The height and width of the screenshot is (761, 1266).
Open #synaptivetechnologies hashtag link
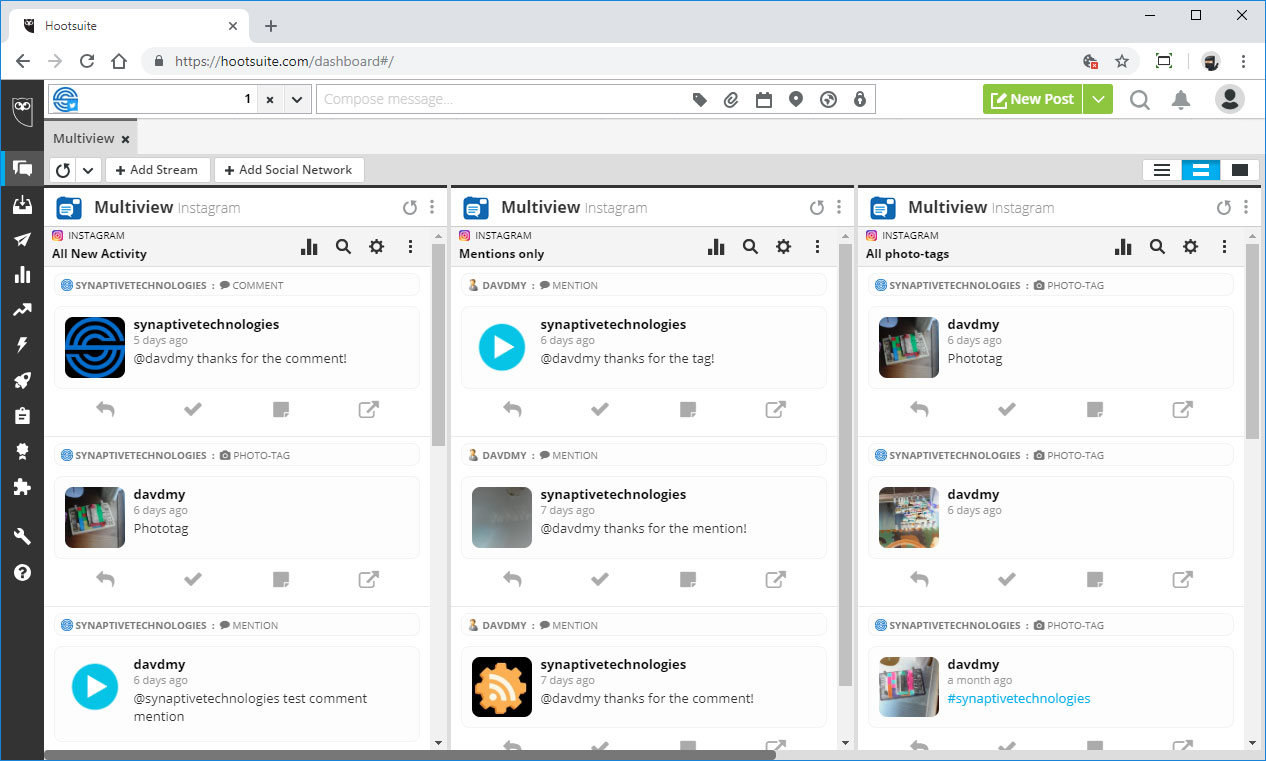click(1019, 698)
